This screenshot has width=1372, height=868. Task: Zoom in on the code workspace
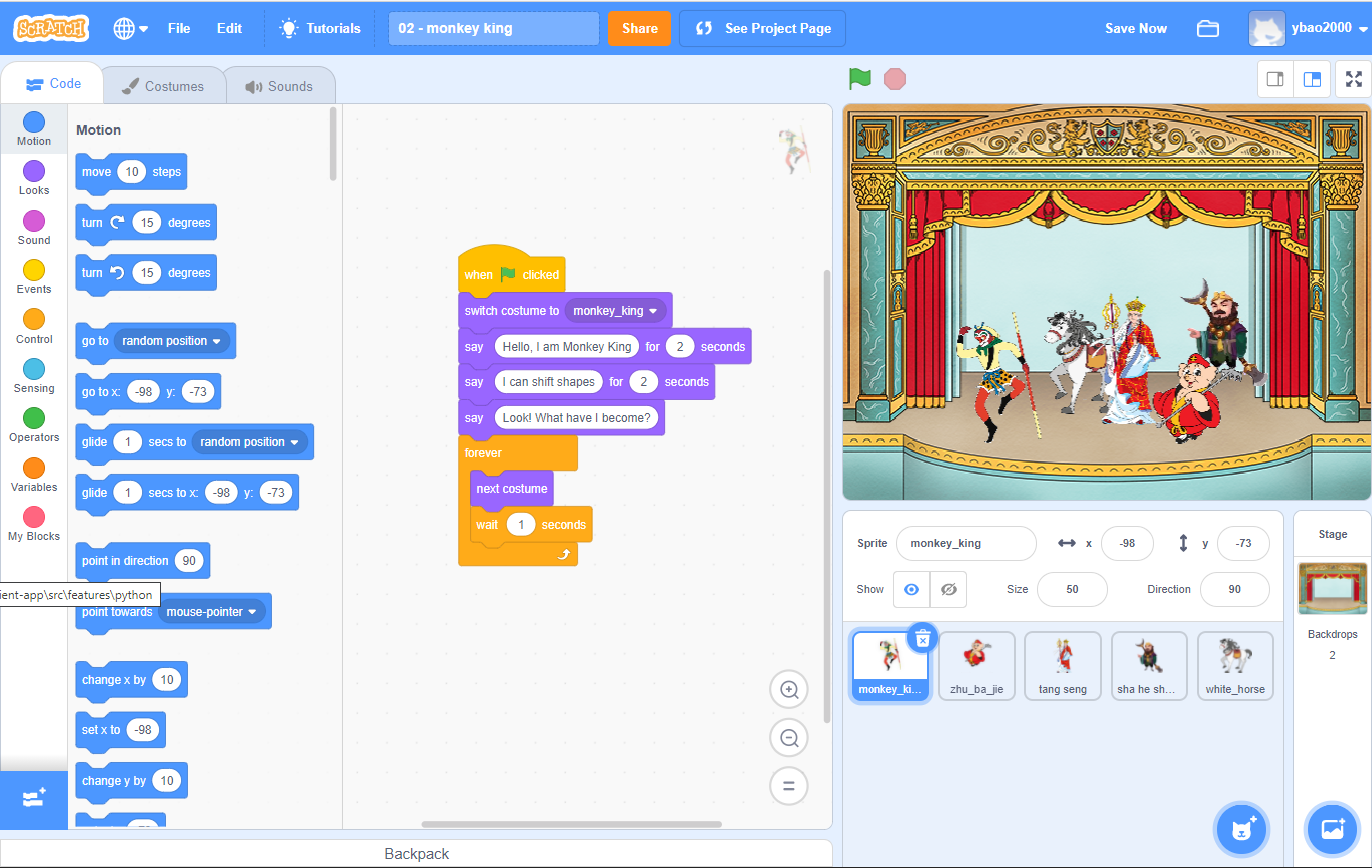tap(789, 690)
